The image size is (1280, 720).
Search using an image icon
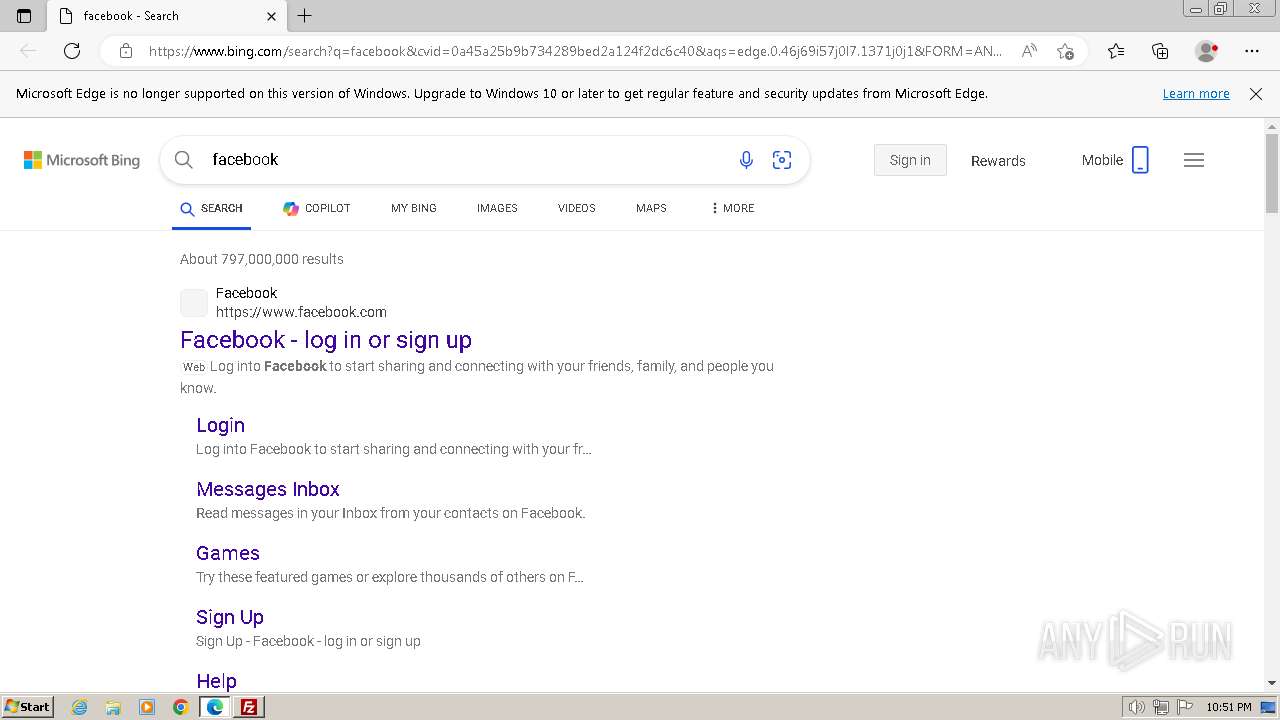click(x=782, y=160)
